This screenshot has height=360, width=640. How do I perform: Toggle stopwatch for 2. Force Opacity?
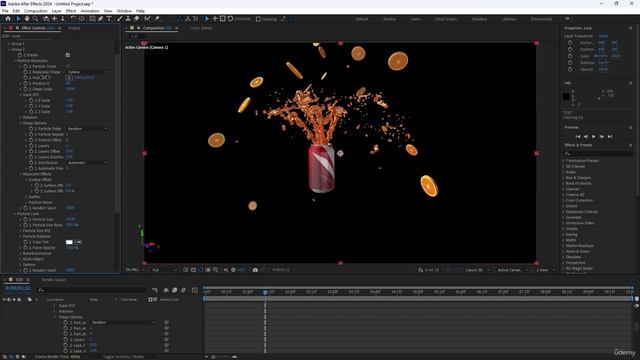click(25, 248)
